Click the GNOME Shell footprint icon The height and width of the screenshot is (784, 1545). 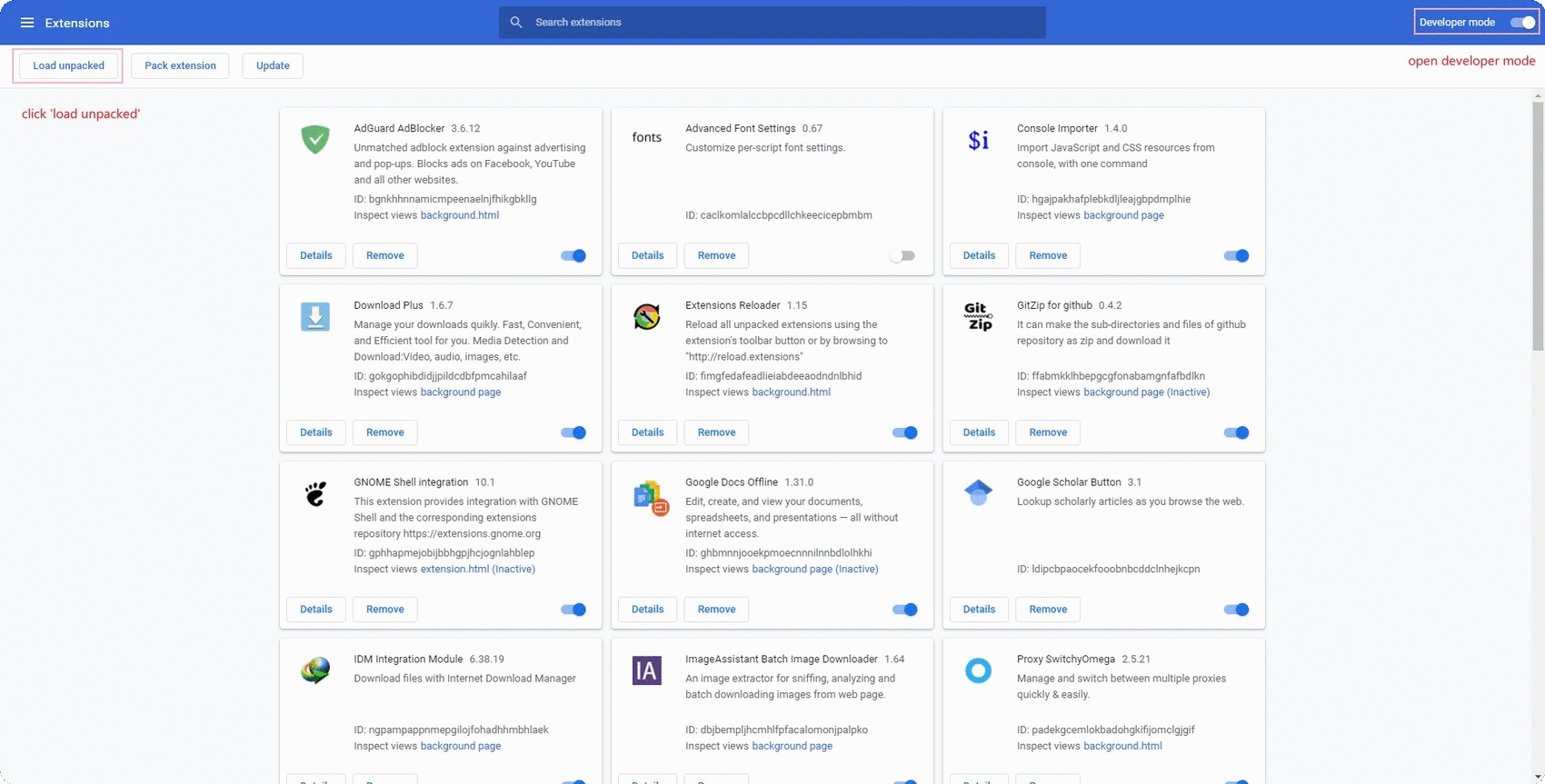pyautogui.click(x=315, y=493)
